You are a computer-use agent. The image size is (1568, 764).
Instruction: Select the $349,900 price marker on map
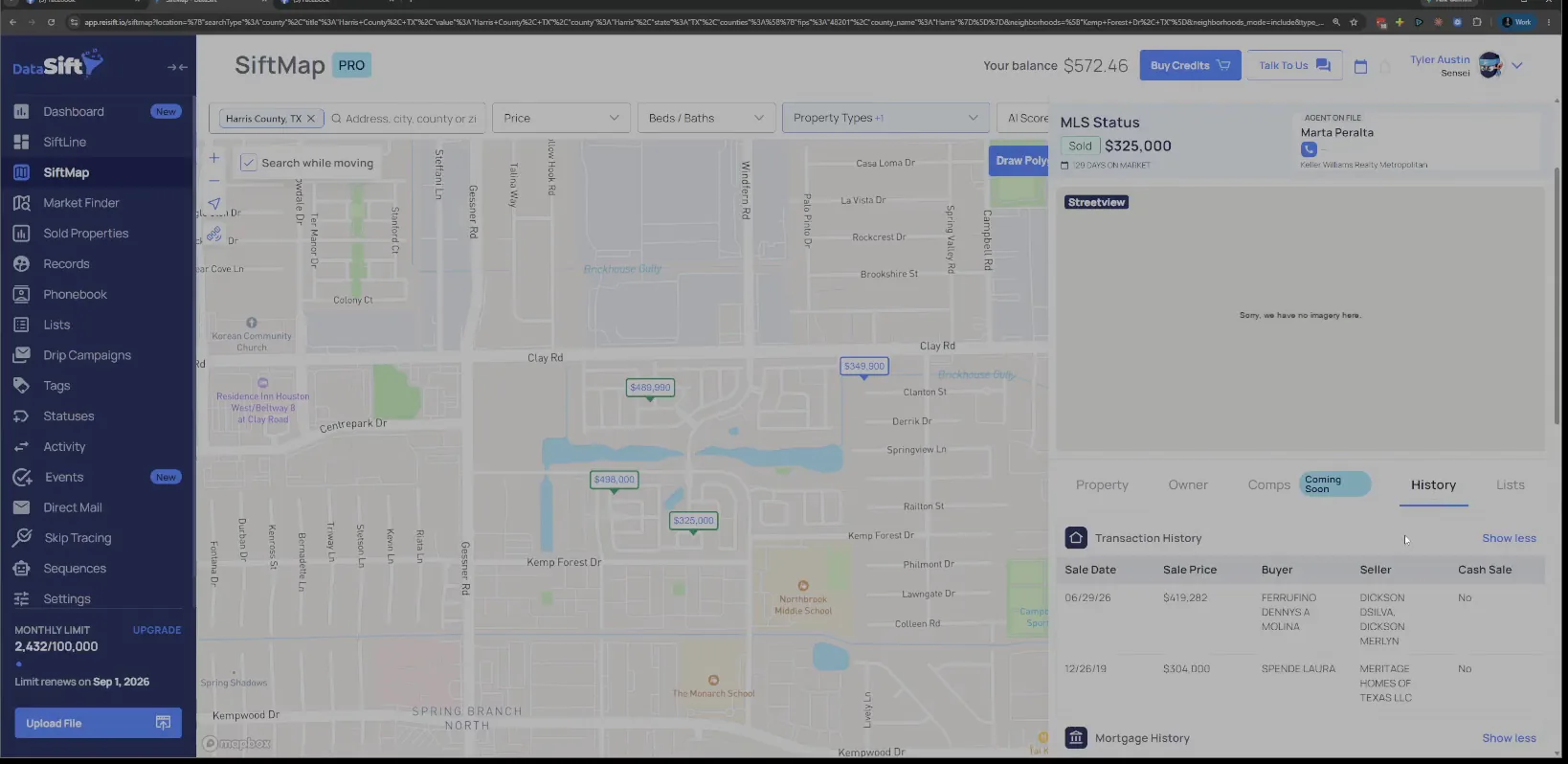(864, 367)
